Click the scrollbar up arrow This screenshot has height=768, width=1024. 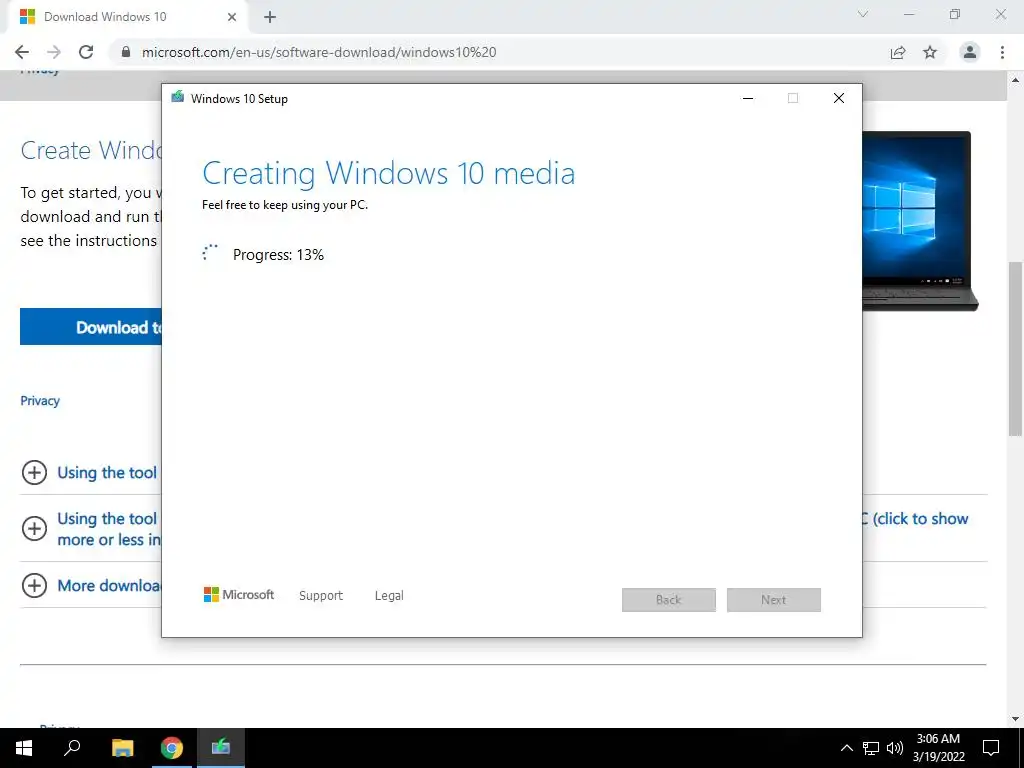coord(1015,80)
